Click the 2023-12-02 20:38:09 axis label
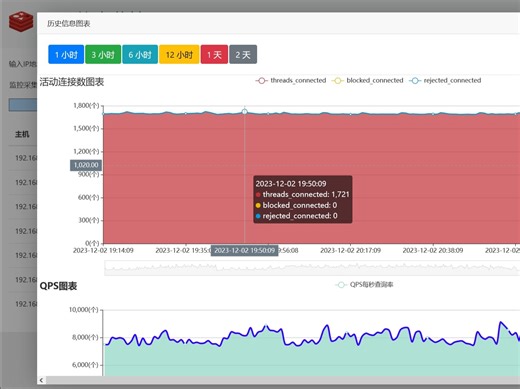Image resolution: width=520 pixels, height=389 pixels. coord(433,250)
